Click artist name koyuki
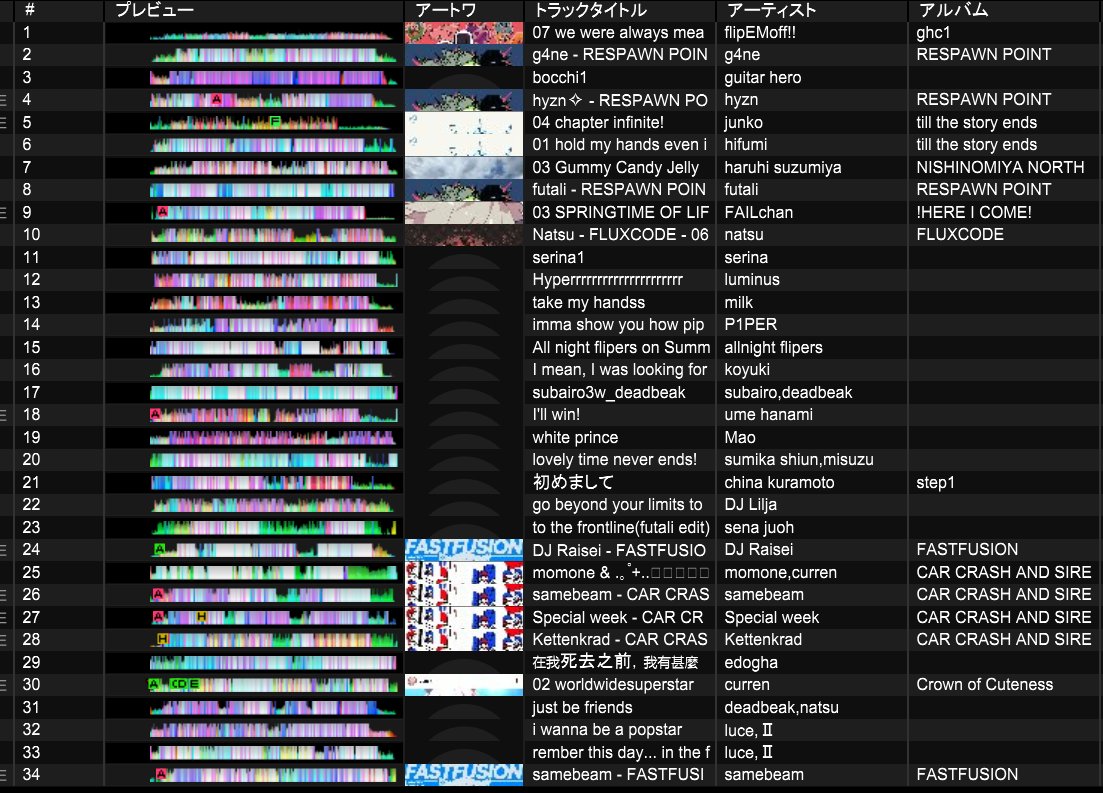 pos(747,369)
